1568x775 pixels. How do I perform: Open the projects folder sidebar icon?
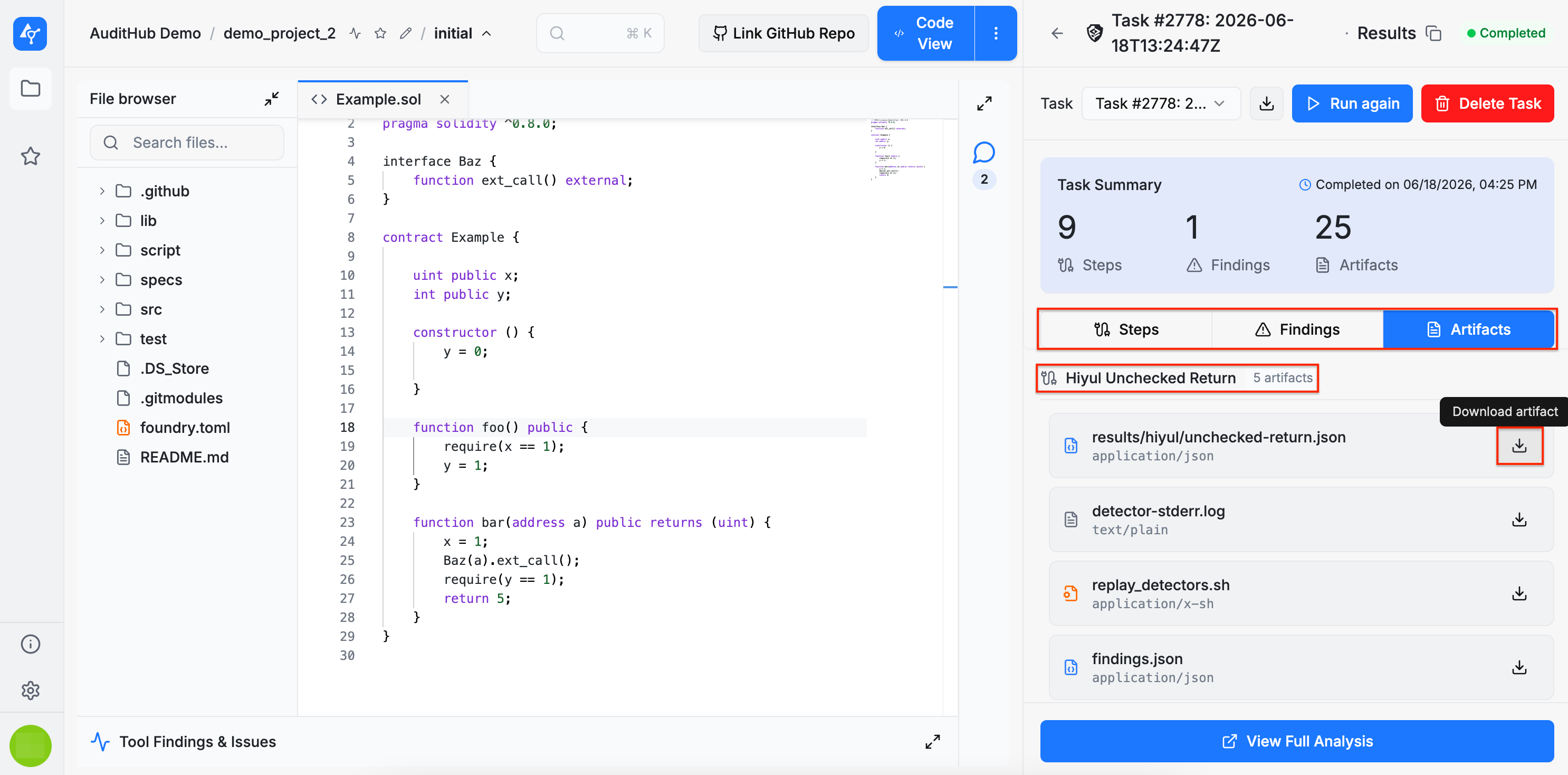pos(31,89)
